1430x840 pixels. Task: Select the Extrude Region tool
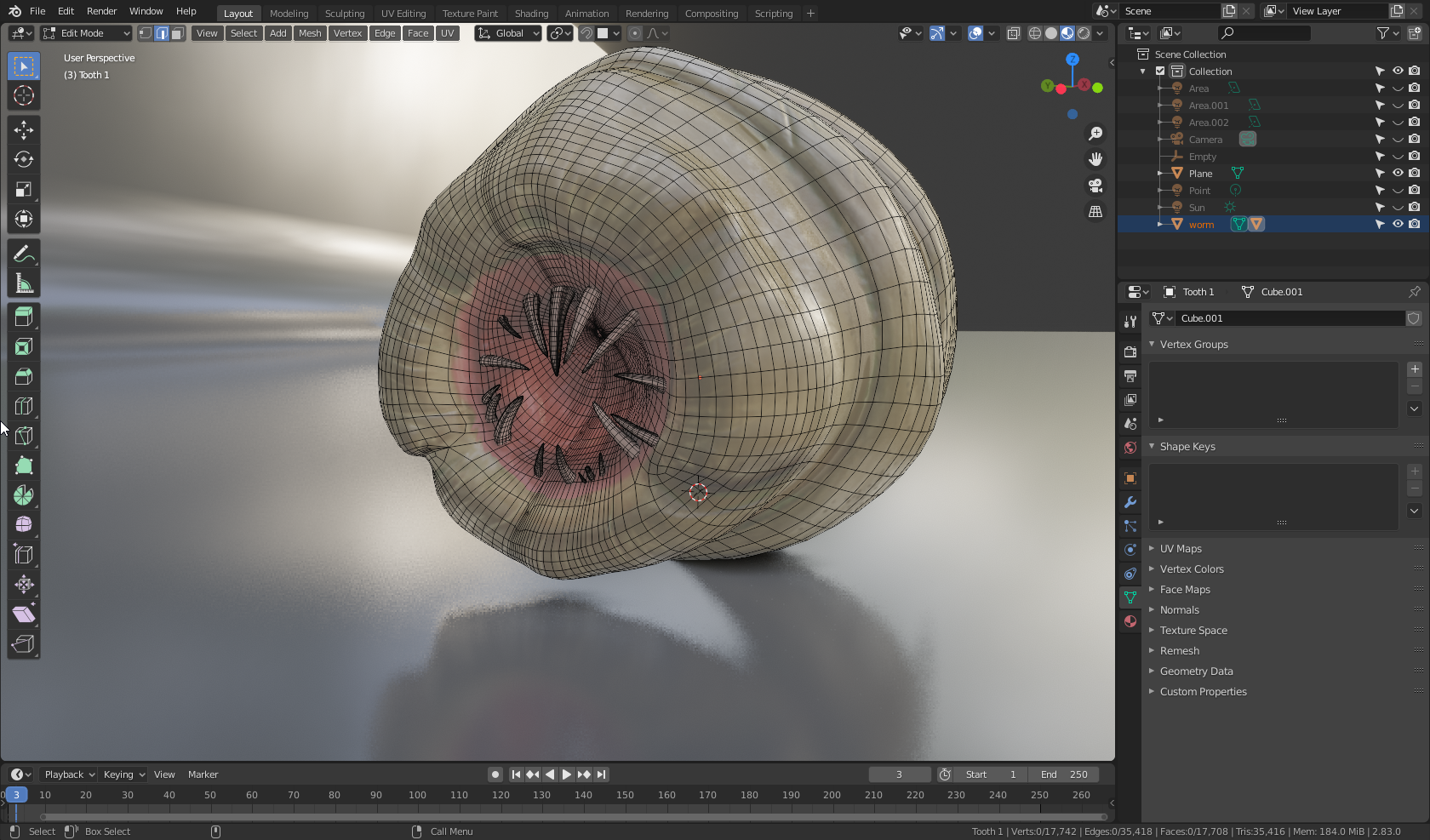(x=24, y=317)
